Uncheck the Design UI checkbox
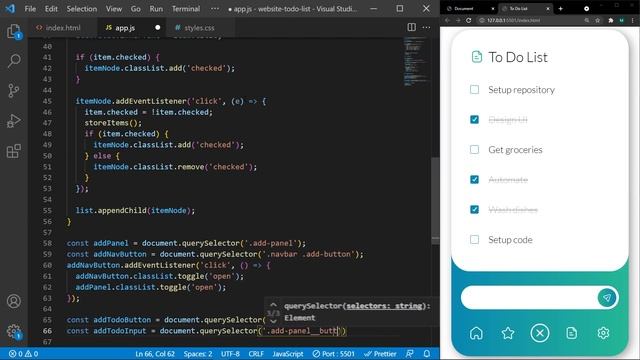 click(x=474, y=120)
